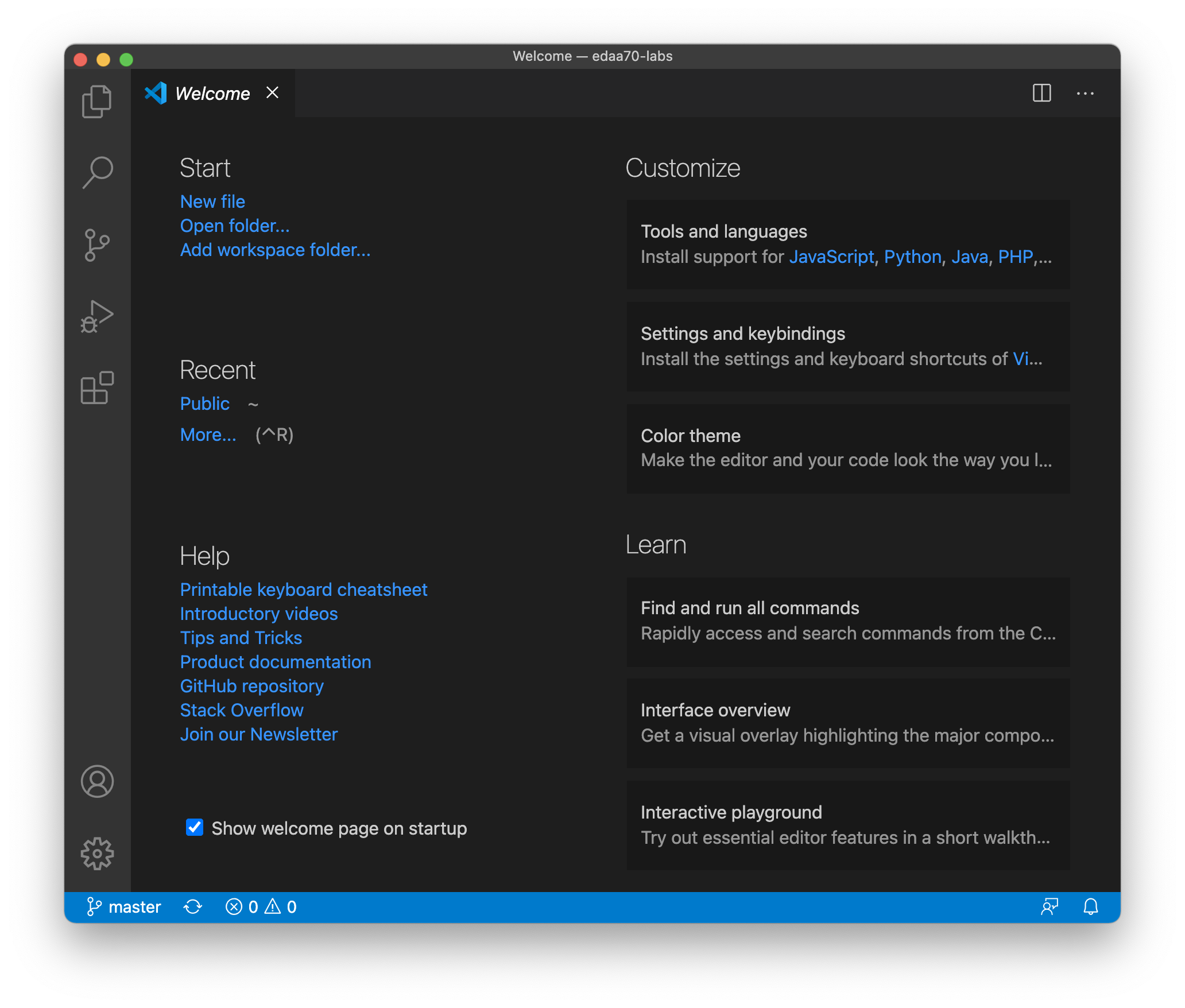Close the Welcome tab
The image size is (1185, 1008).
point(273,92)
